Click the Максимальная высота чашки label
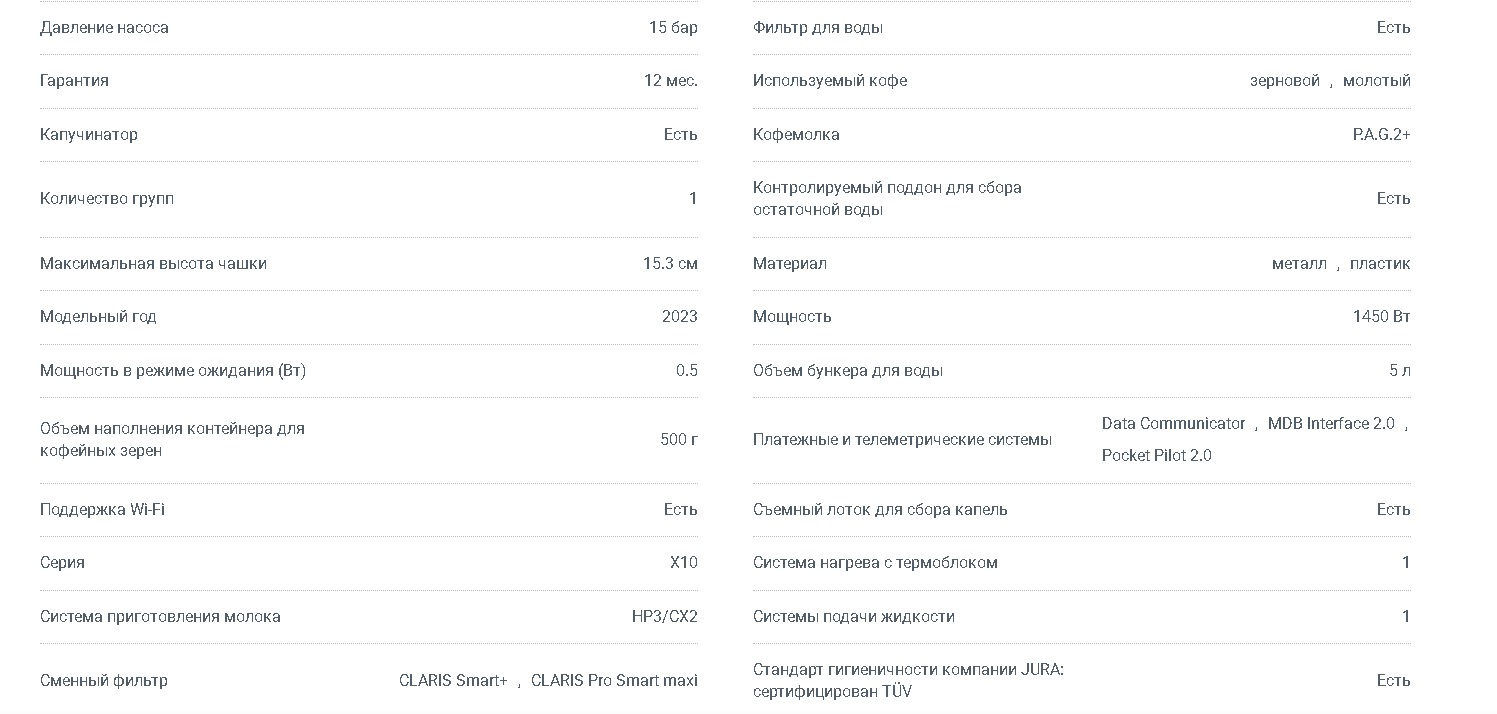Image resolution: width=1497 pixels, height=714 pixels. (x=153, y=264)
